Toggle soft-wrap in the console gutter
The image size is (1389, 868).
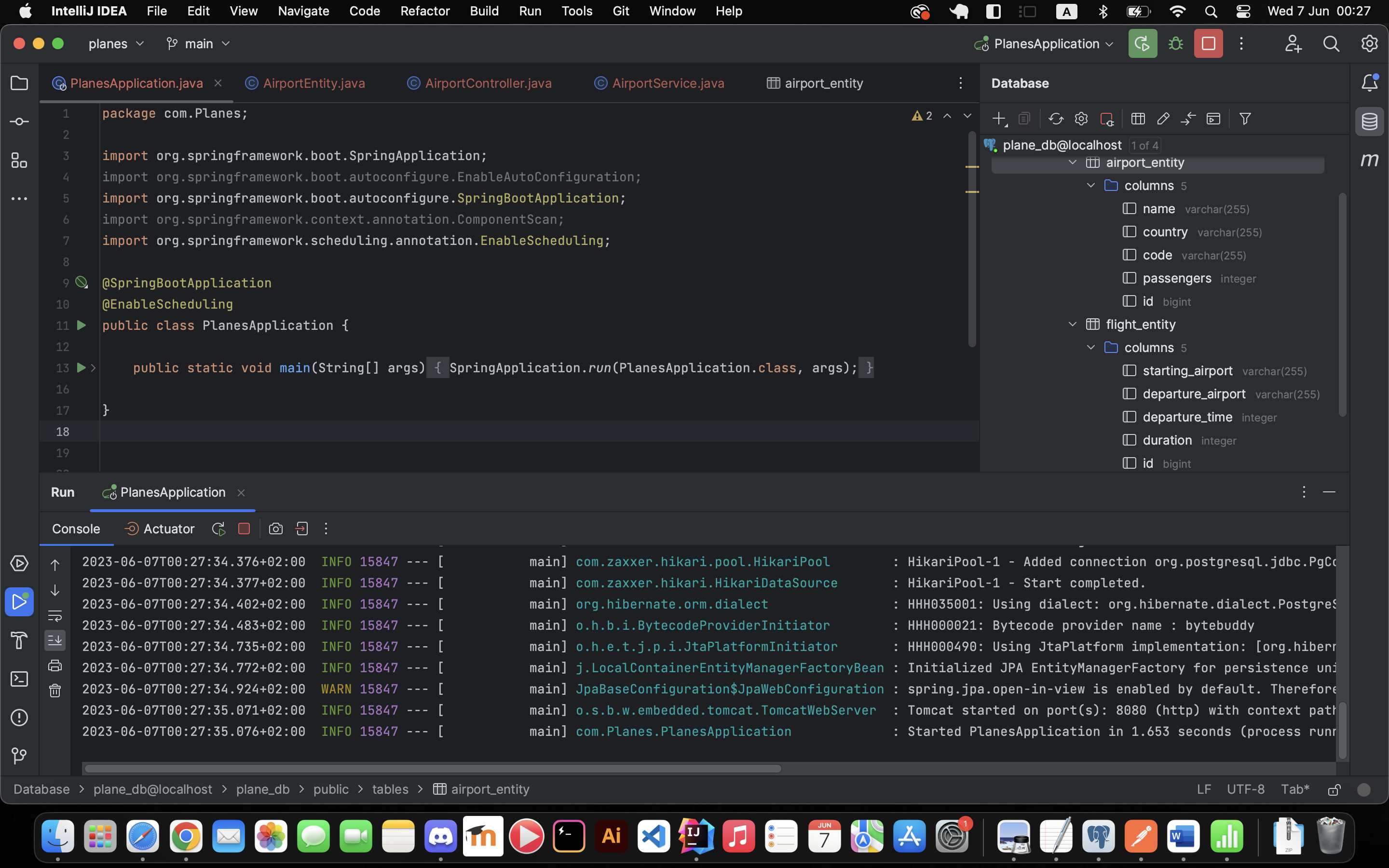pyautogui.click(x=55, y=616)
